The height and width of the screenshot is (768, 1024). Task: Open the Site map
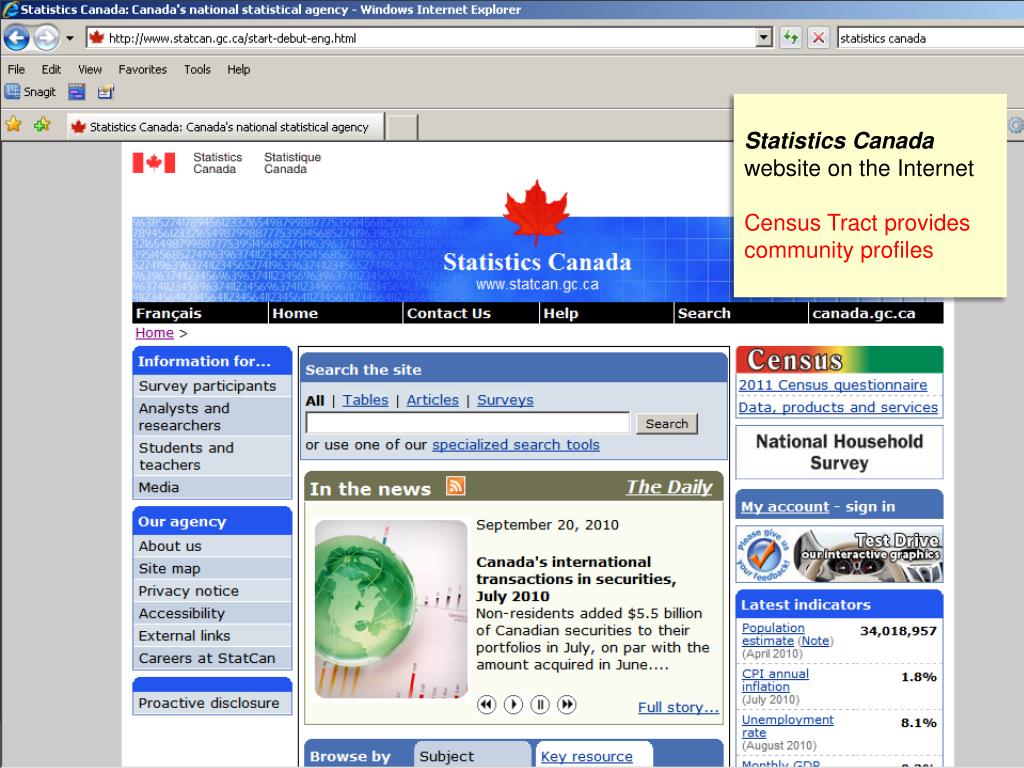169,568
